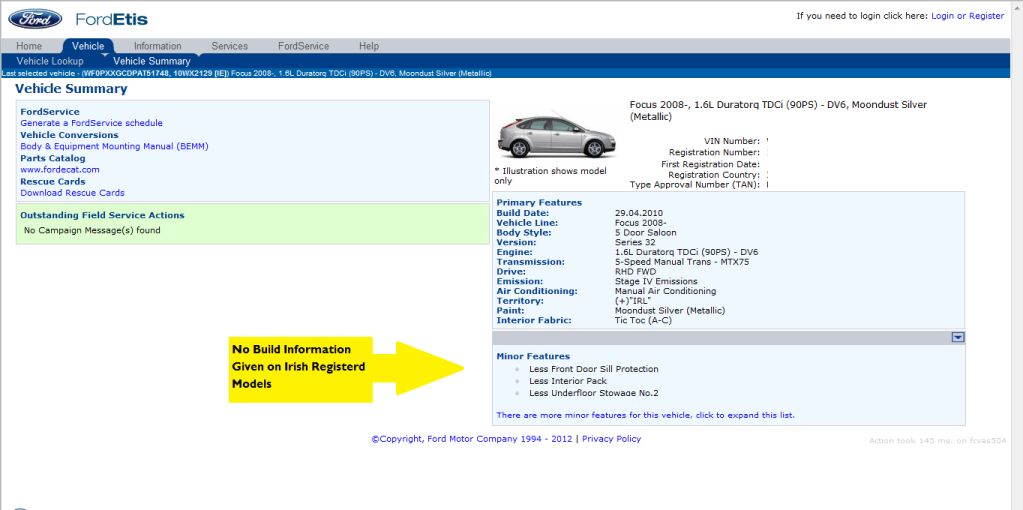Open the Information tab
This screenshot has height=510, width=1023.
coord(158,46)
